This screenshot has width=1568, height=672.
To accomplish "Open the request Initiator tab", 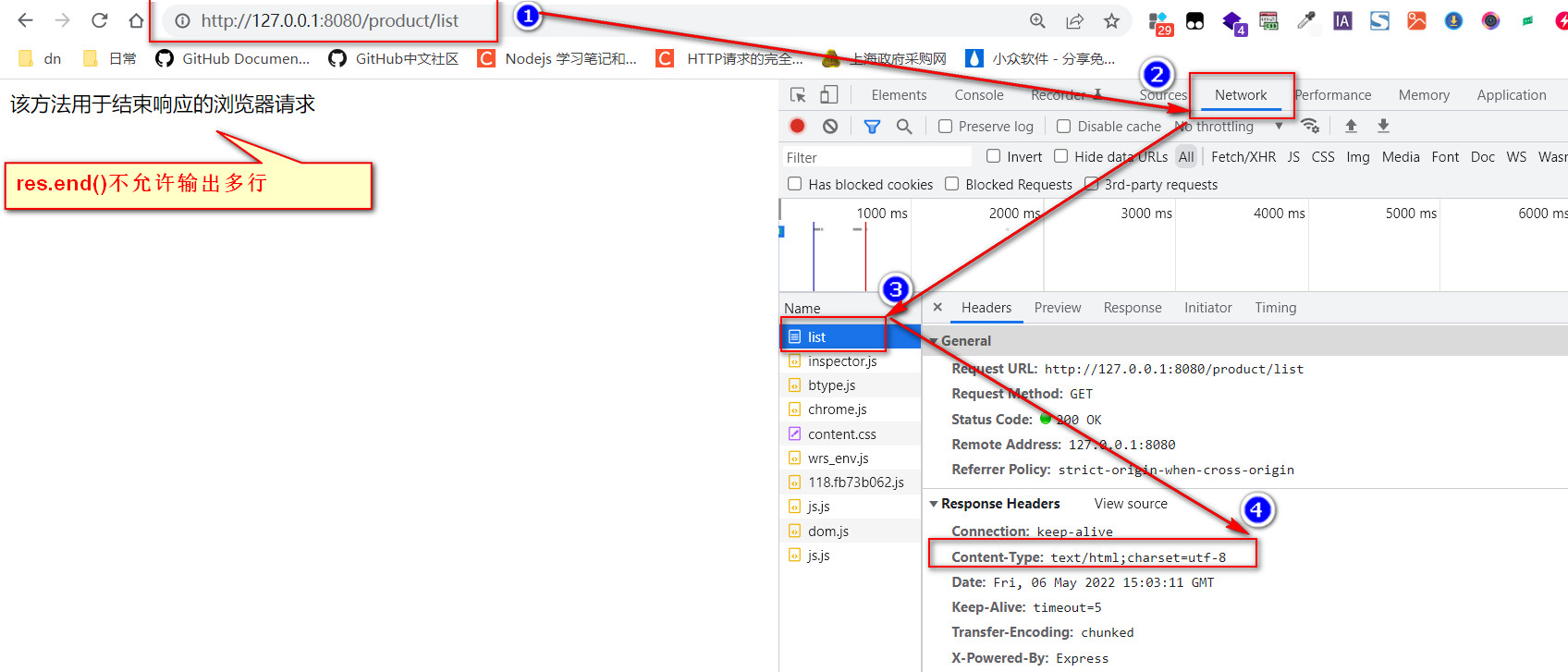I will point(1208,307).
